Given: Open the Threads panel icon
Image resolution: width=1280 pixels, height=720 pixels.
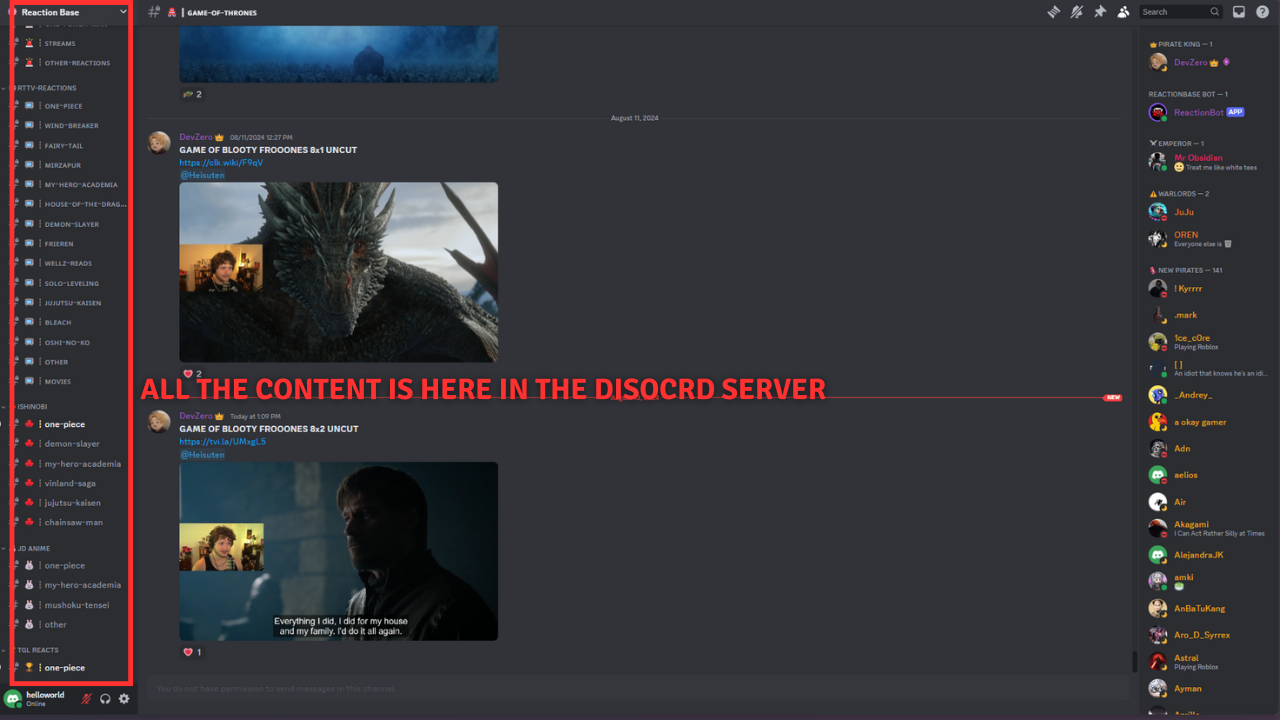Looking at the screenshot, I should coord(1053,12).
